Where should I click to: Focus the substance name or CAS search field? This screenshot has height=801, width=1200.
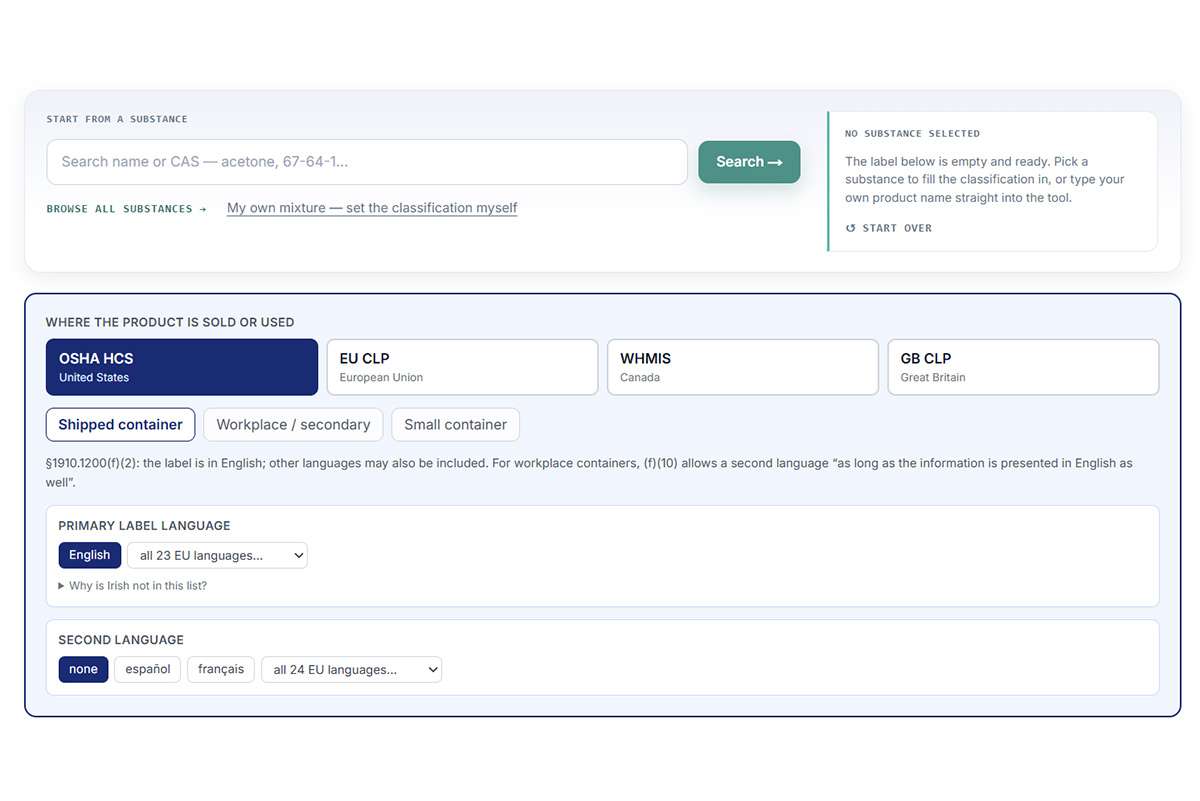pyautogui.click(x=367, y=162)
